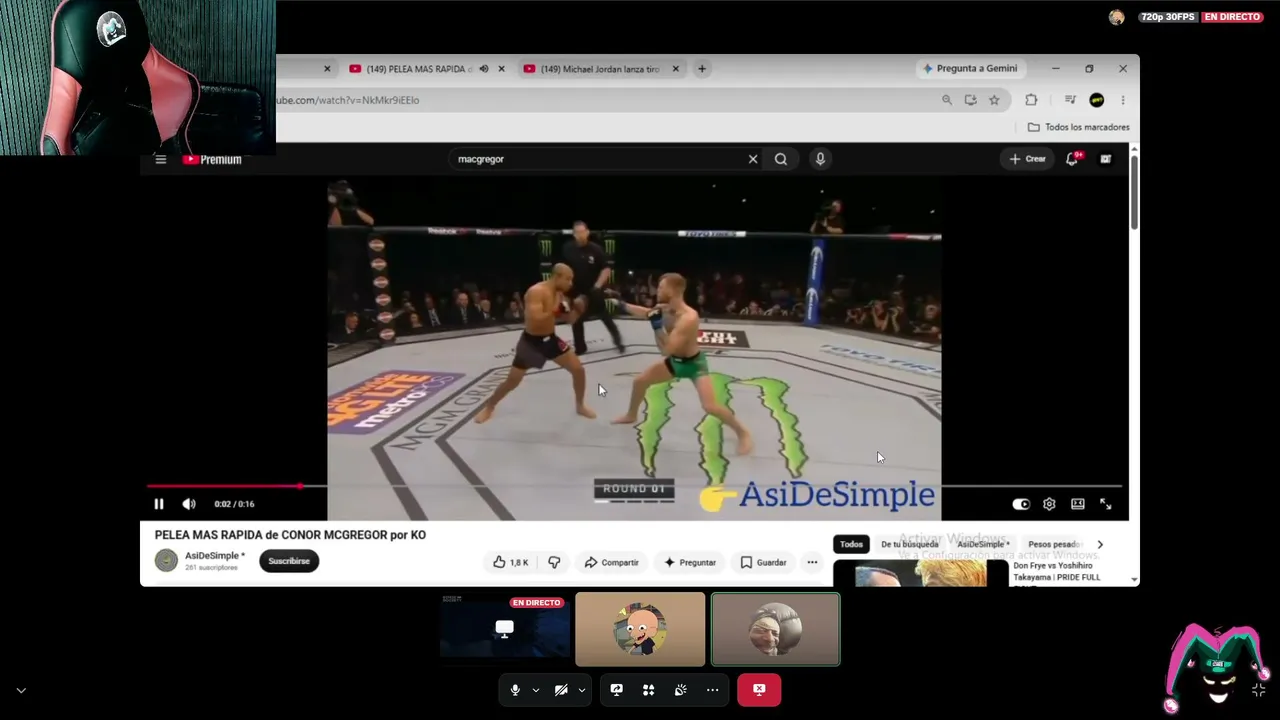Select the Todos filter chip
1280x720 pixels.
point(851,544)
